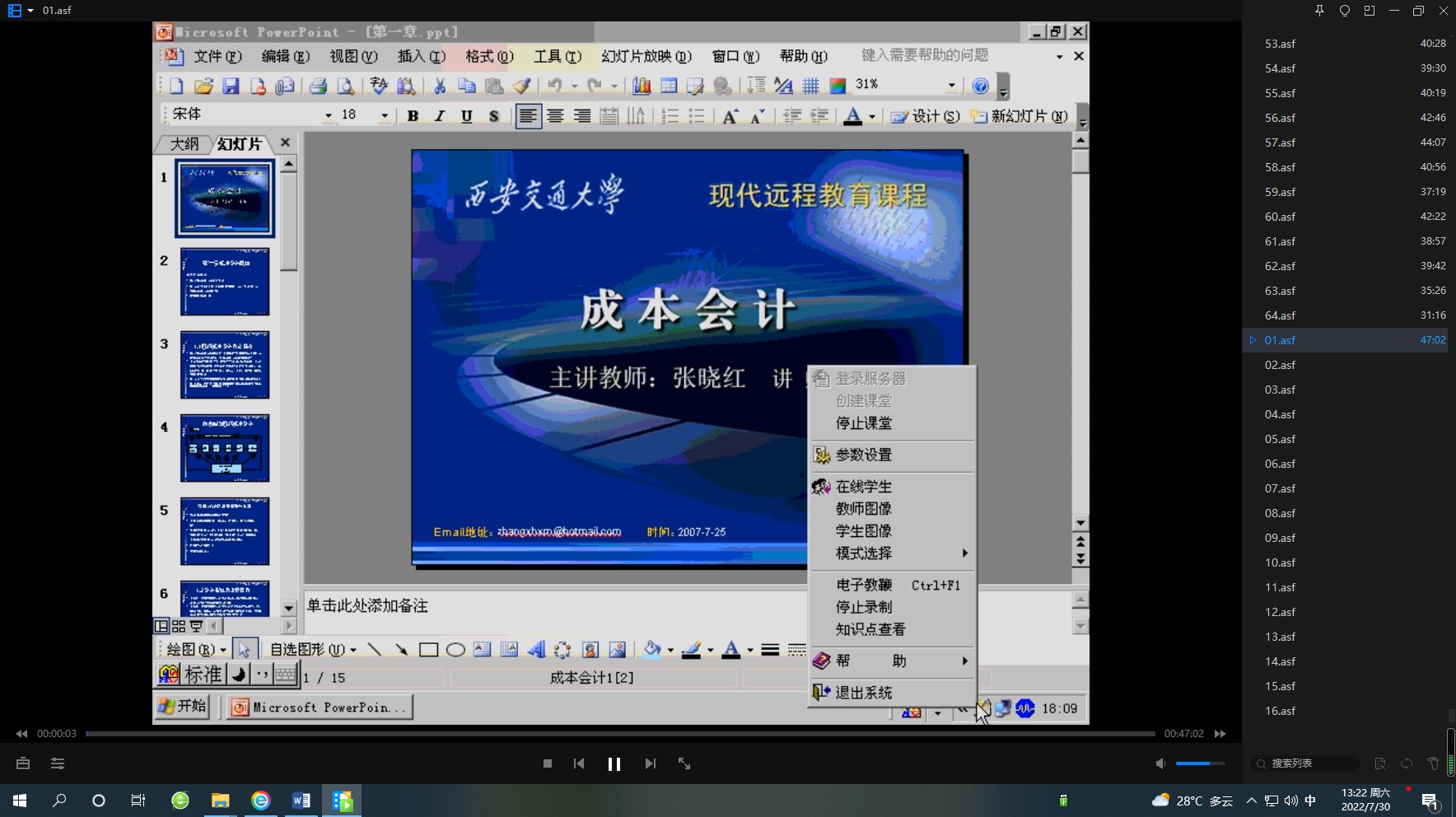Seek on the video progress bar
Screen dimensions: 1456x817
coord(620,733)
